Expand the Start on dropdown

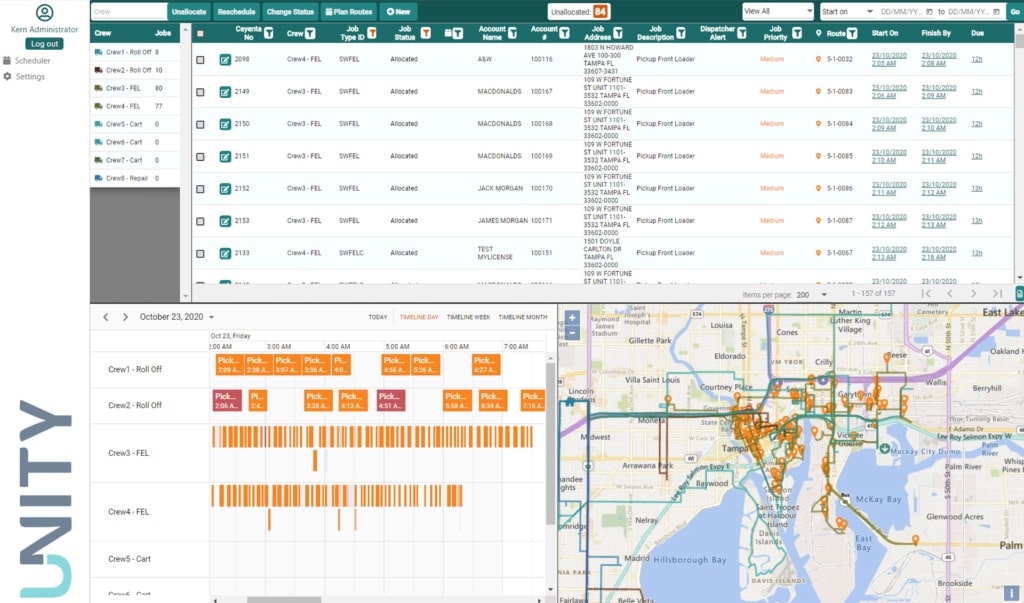pos(846,11)
